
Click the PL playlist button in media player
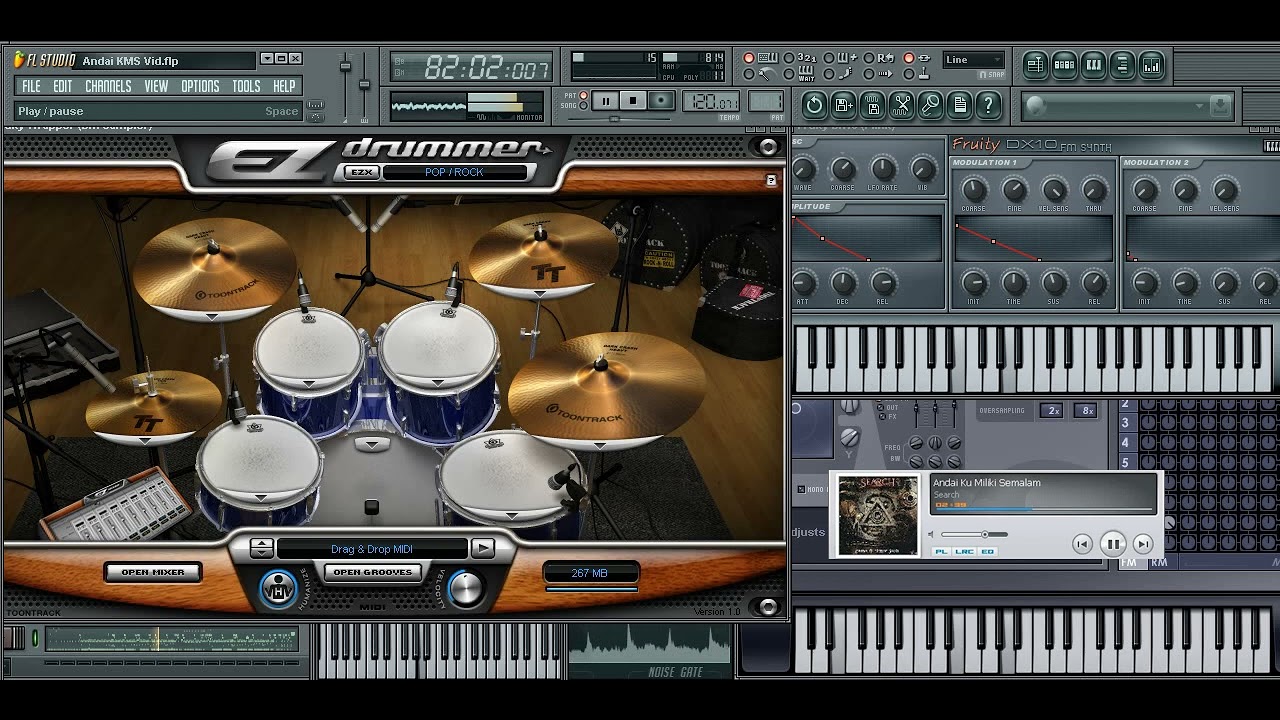pos(942,552)
